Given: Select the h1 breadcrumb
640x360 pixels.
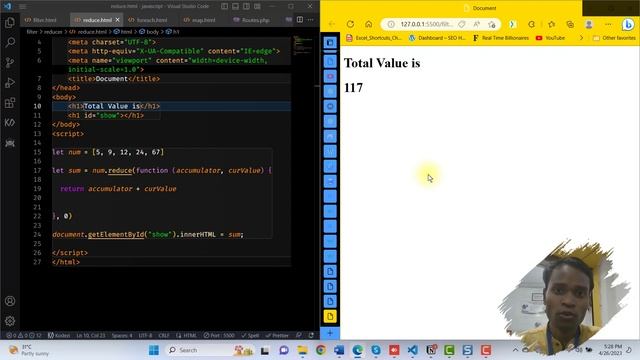Looking at the screenshot, I should click(x=173, y=31).
